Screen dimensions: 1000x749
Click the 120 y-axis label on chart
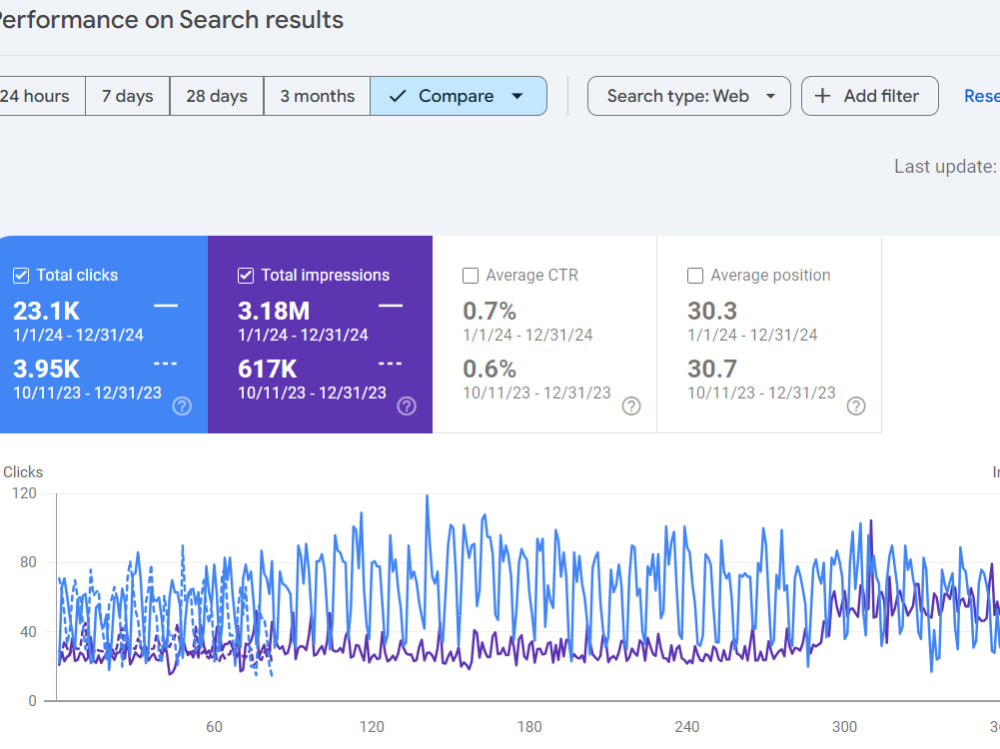(24, 493)
